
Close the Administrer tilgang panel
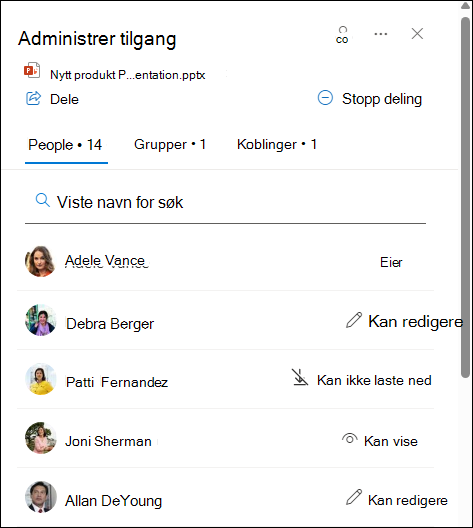417,34
